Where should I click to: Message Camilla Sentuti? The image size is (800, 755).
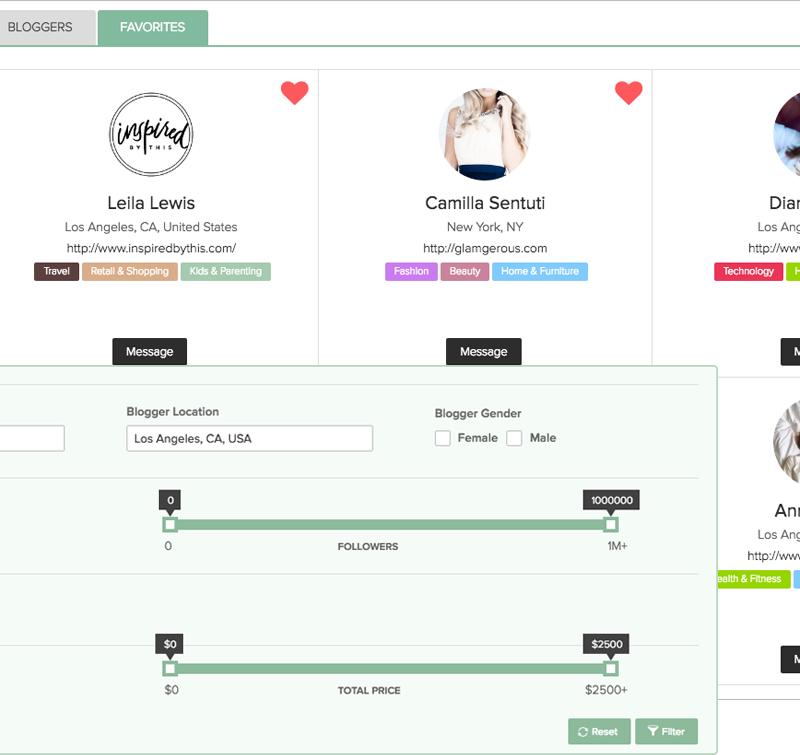[x=484, y=351]
